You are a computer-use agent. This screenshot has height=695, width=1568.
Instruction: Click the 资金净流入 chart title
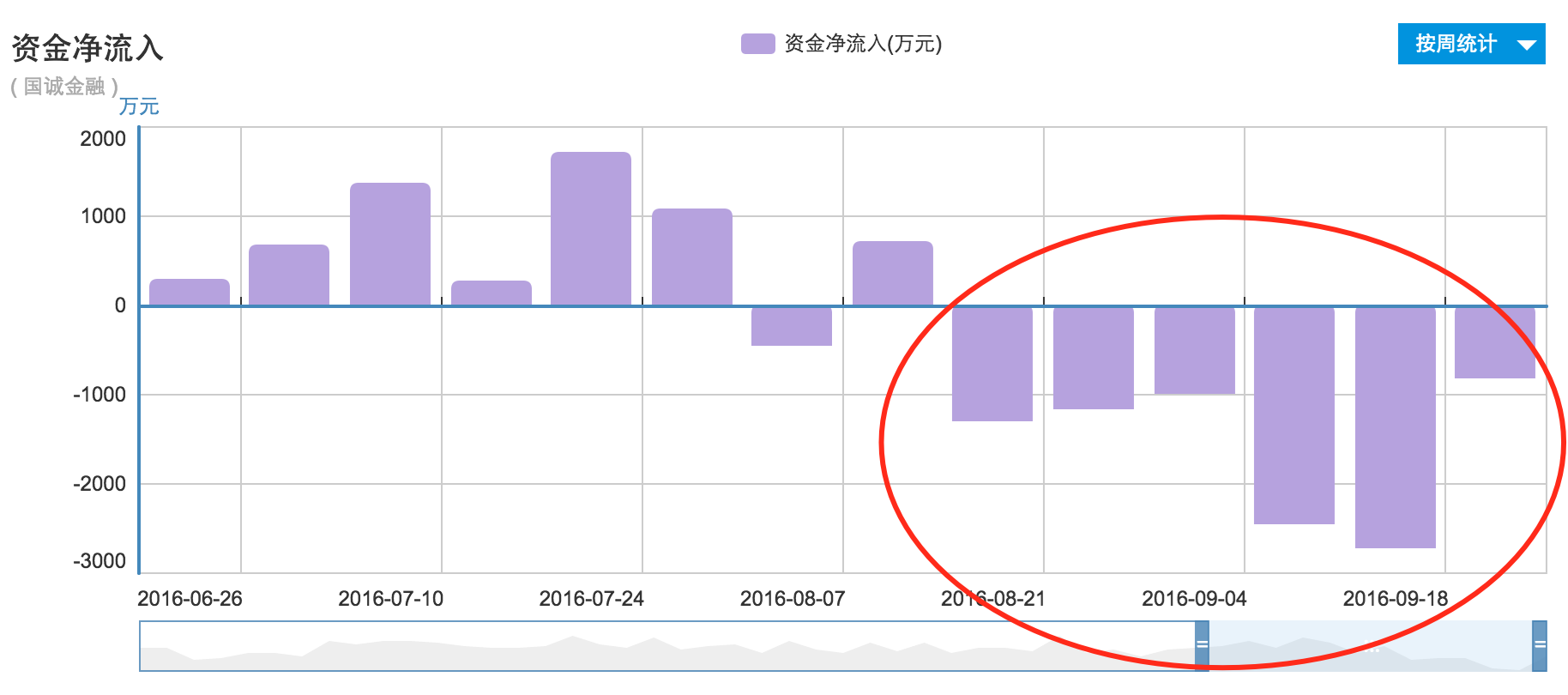87,48
